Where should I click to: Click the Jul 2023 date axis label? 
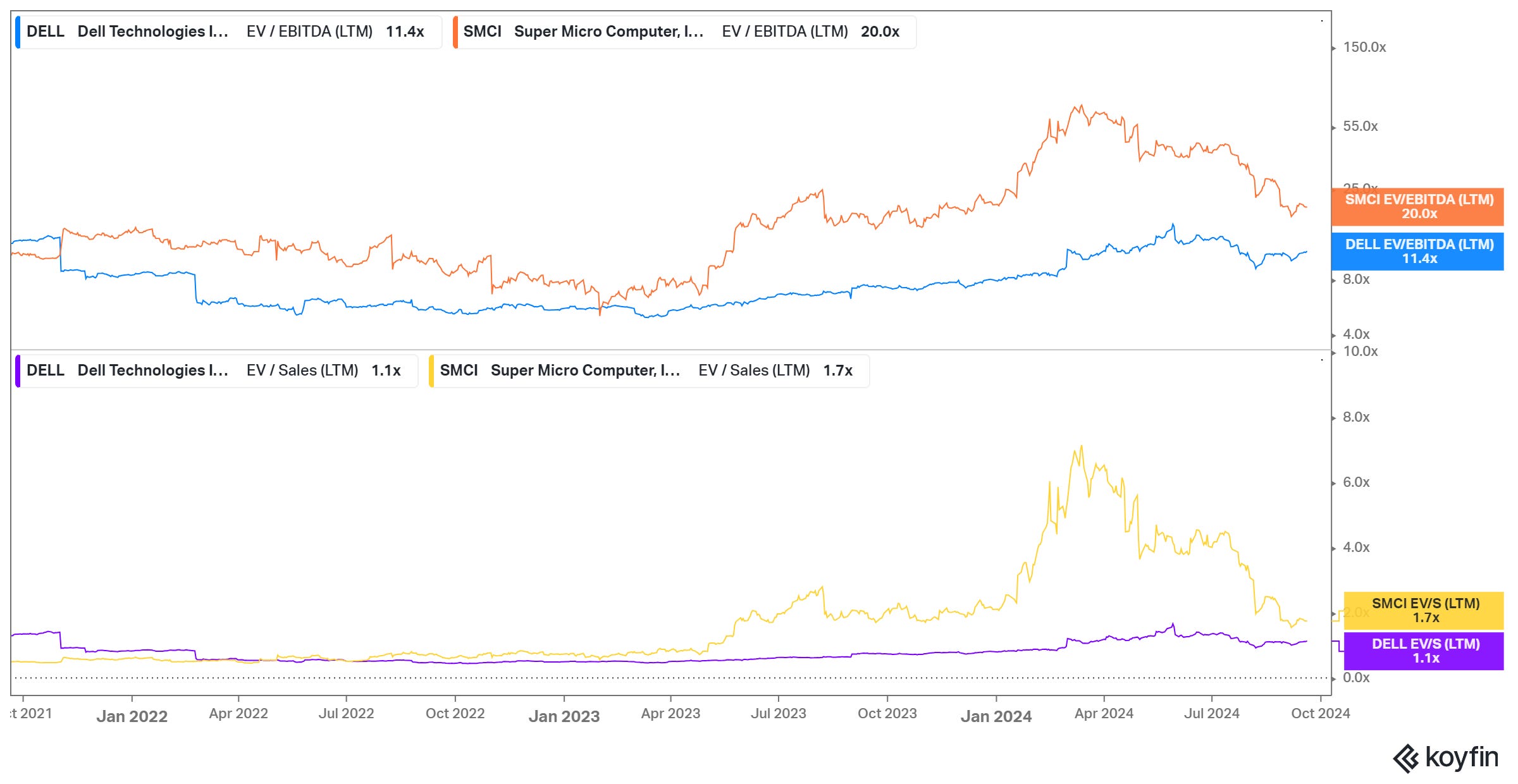(778, 714)
